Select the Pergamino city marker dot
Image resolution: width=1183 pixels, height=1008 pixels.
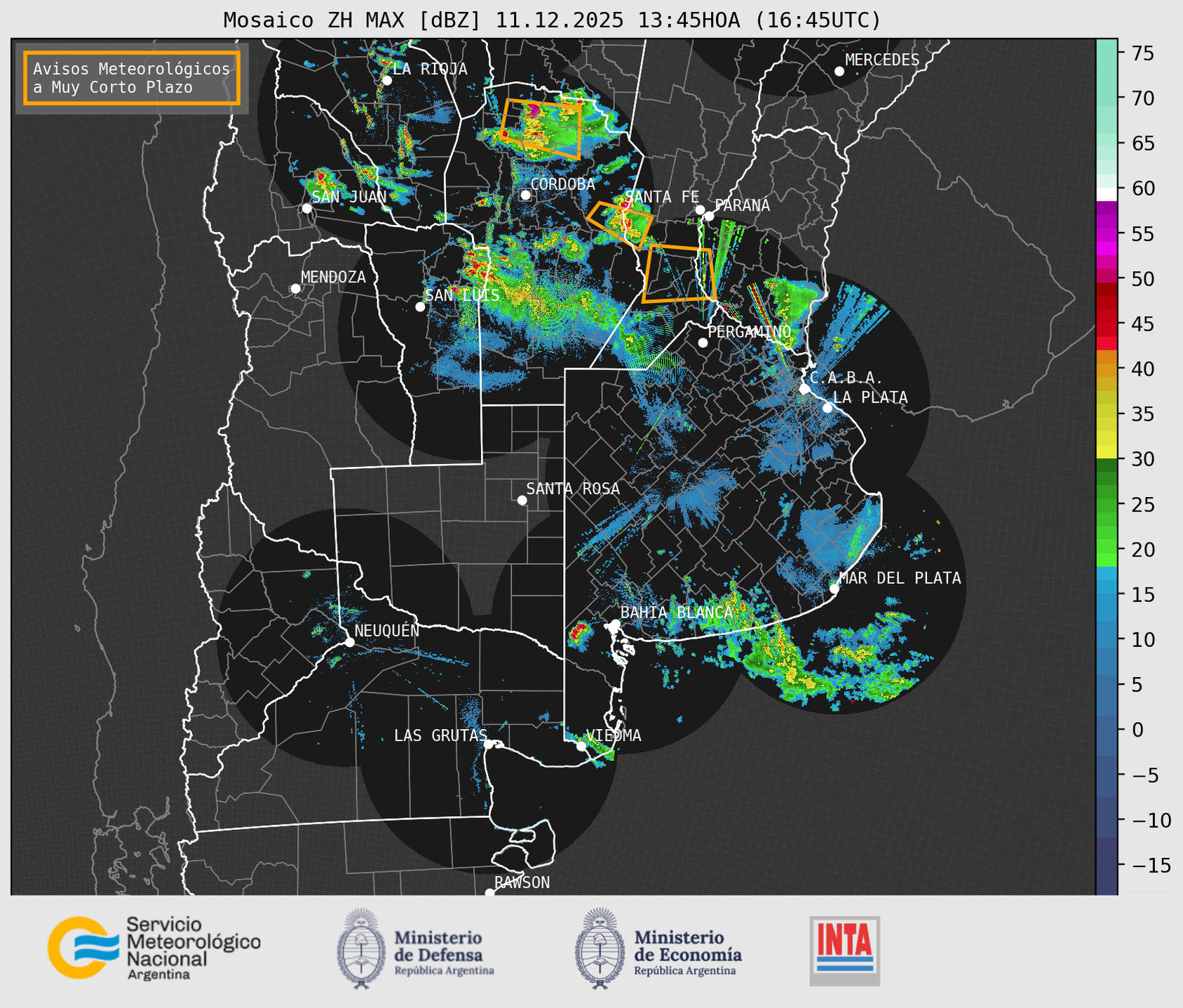coord(703,343)
